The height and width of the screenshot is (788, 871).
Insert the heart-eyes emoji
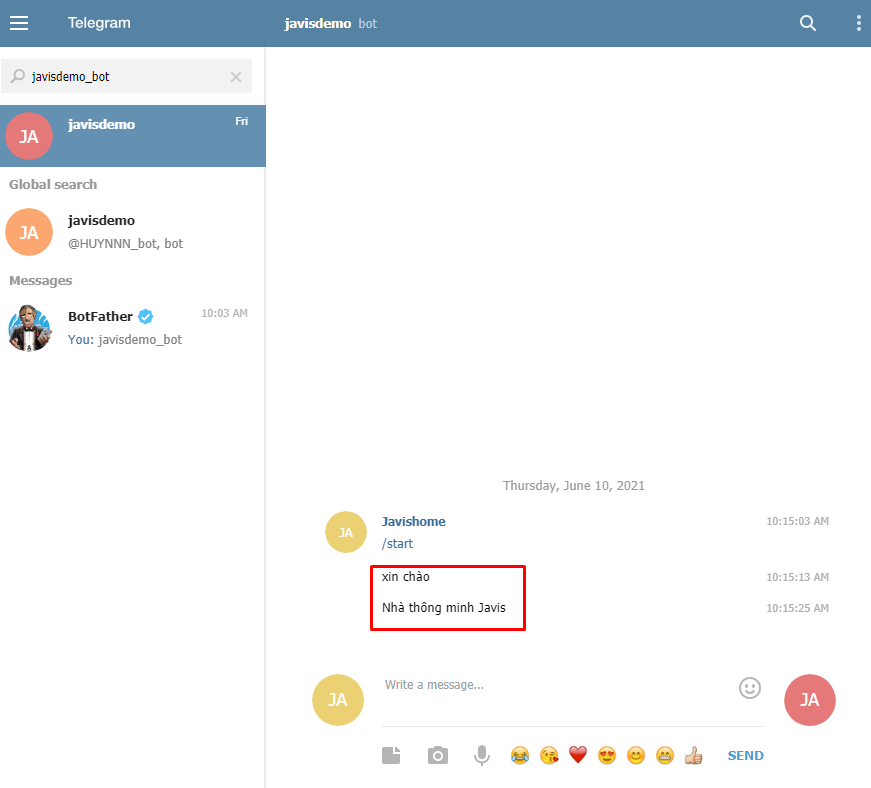[x=607, y=755]
